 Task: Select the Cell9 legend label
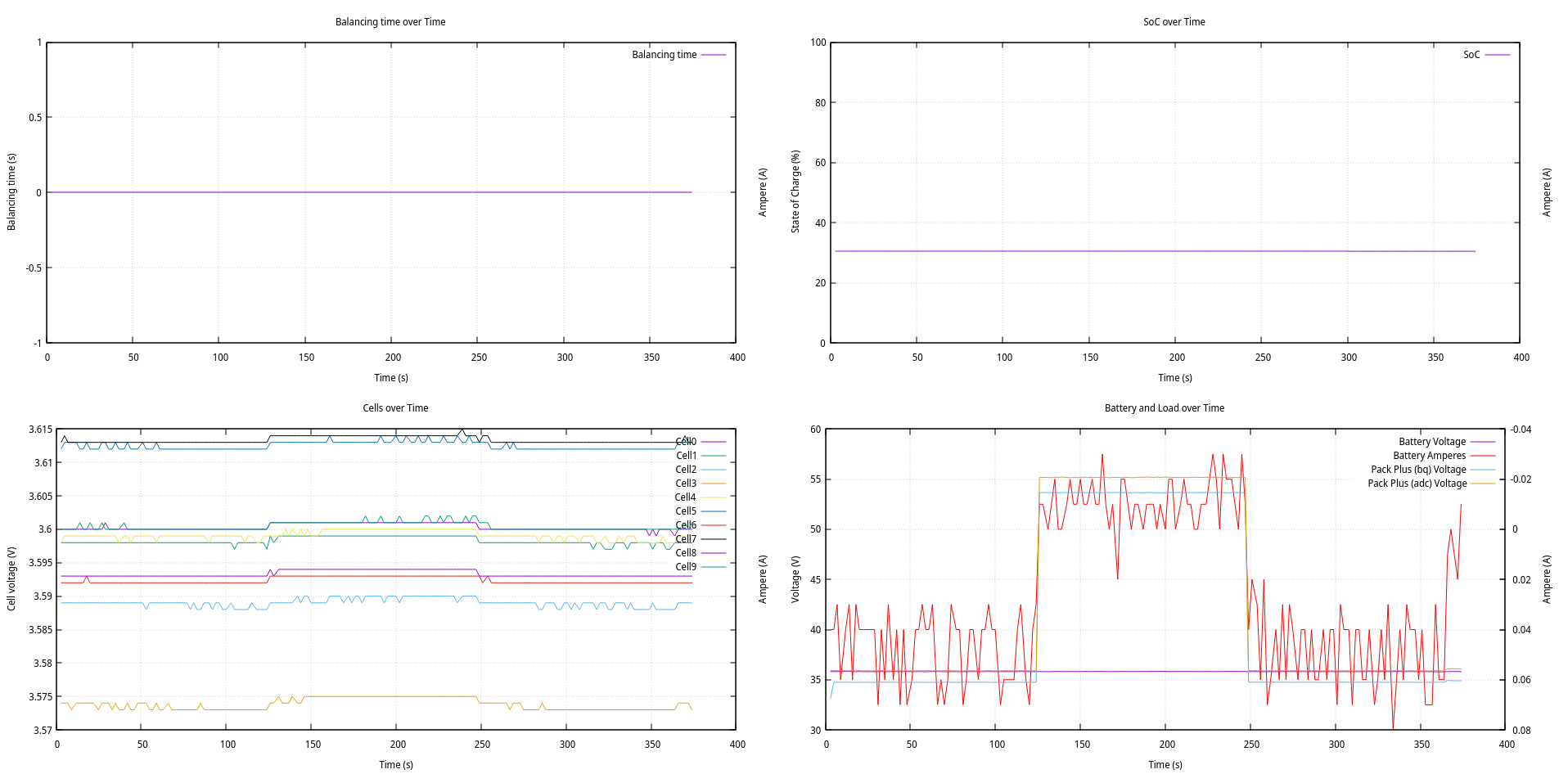(686, 567)
